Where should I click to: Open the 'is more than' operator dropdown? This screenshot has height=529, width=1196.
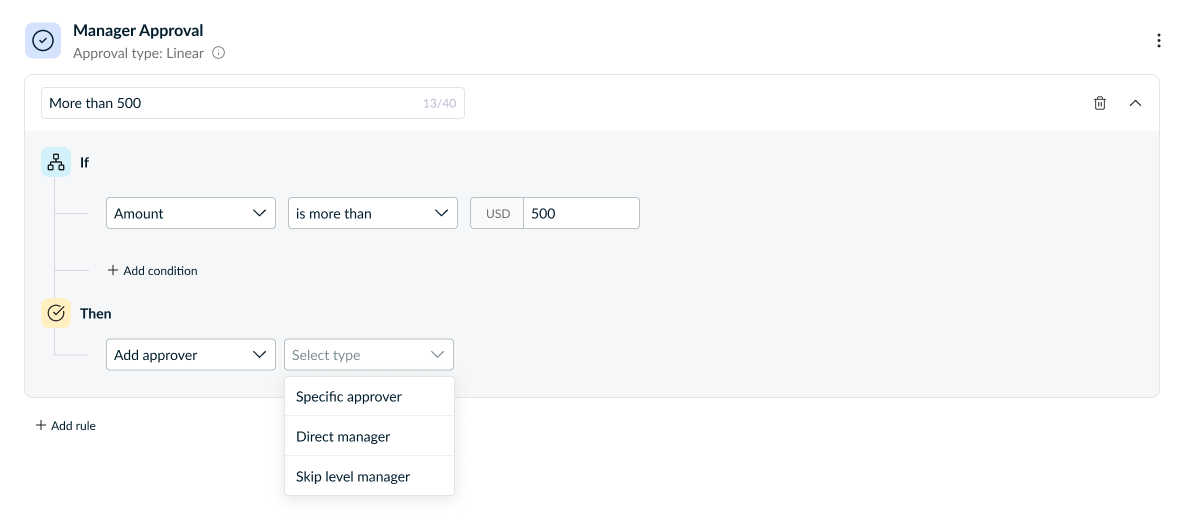pyautogui.click(x=372, y=213)
